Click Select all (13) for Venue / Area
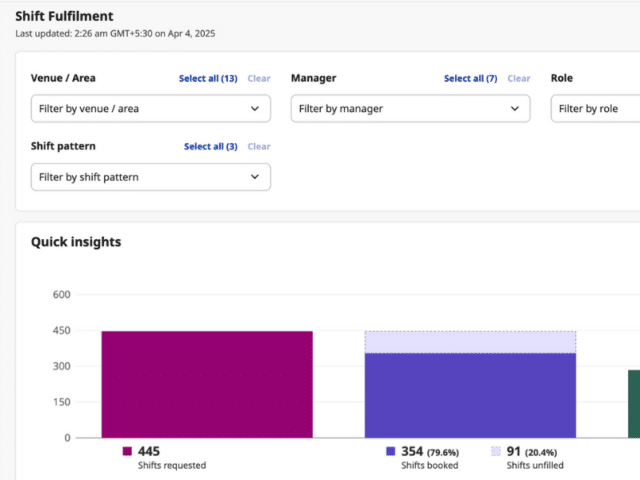This screenshot has width=640, height=480. tap(208, 78)
